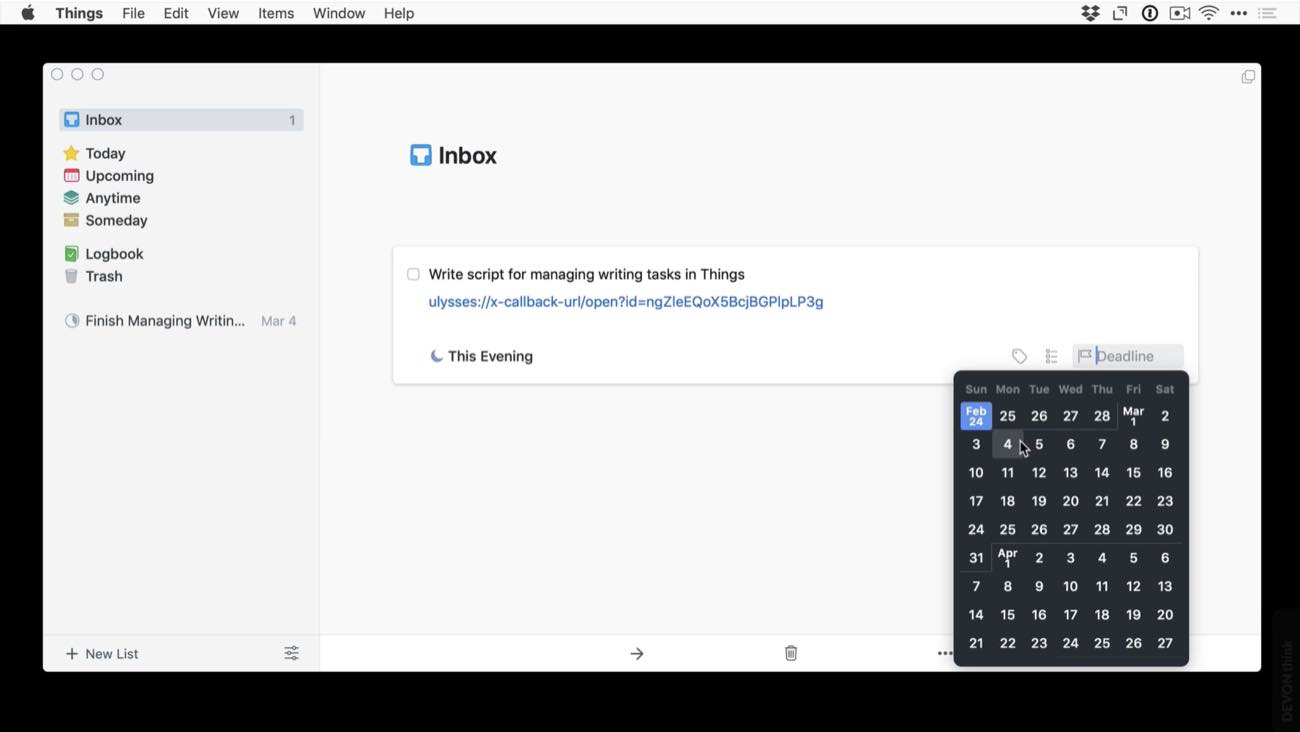The image size is (1300, 732).
Task: Open the ulysses x-callback-url link
Action: point(626,302)
